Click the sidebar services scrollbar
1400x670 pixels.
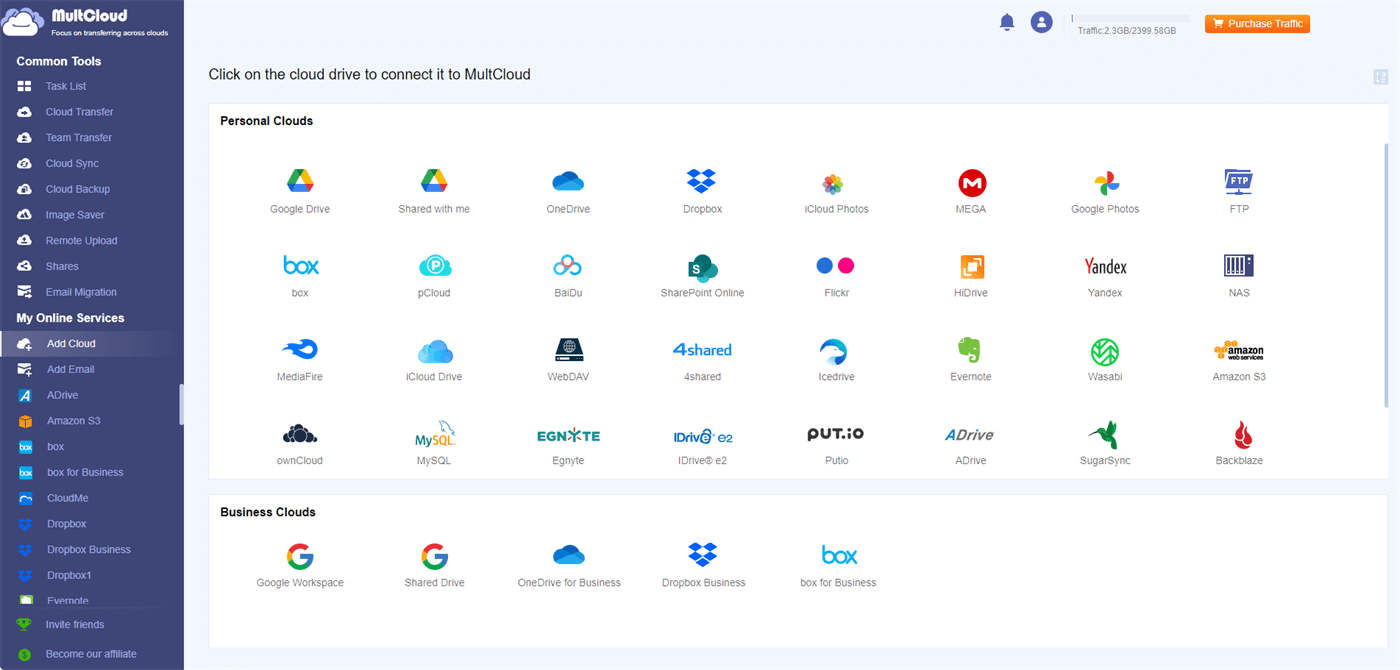181,404
